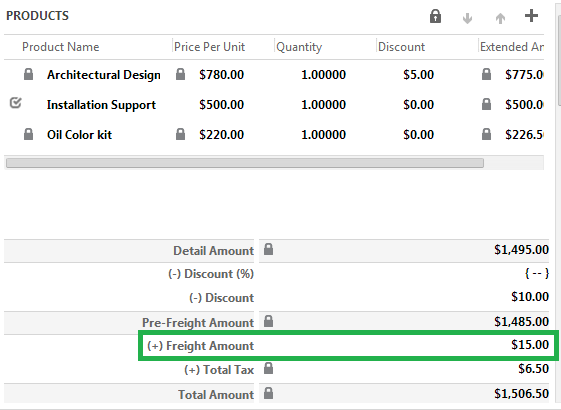The image size is (561, 410).
Task: Click the Quantity column header
Action: pyautogui.click(x=299, y=47)
